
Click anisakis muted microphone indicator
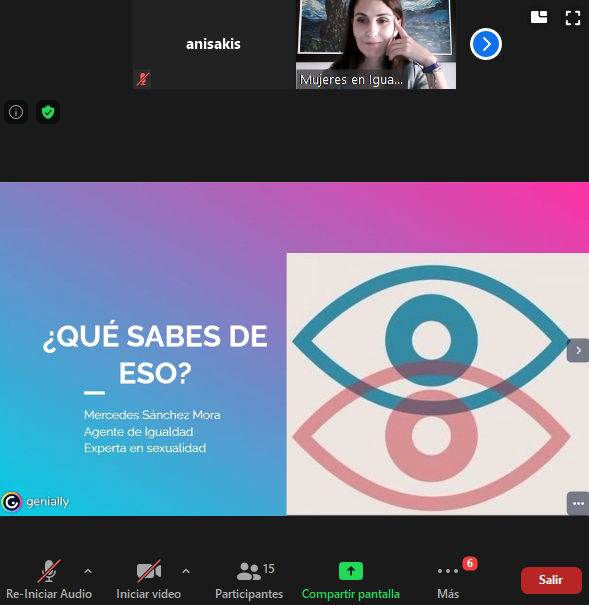[x=143, y=79]
